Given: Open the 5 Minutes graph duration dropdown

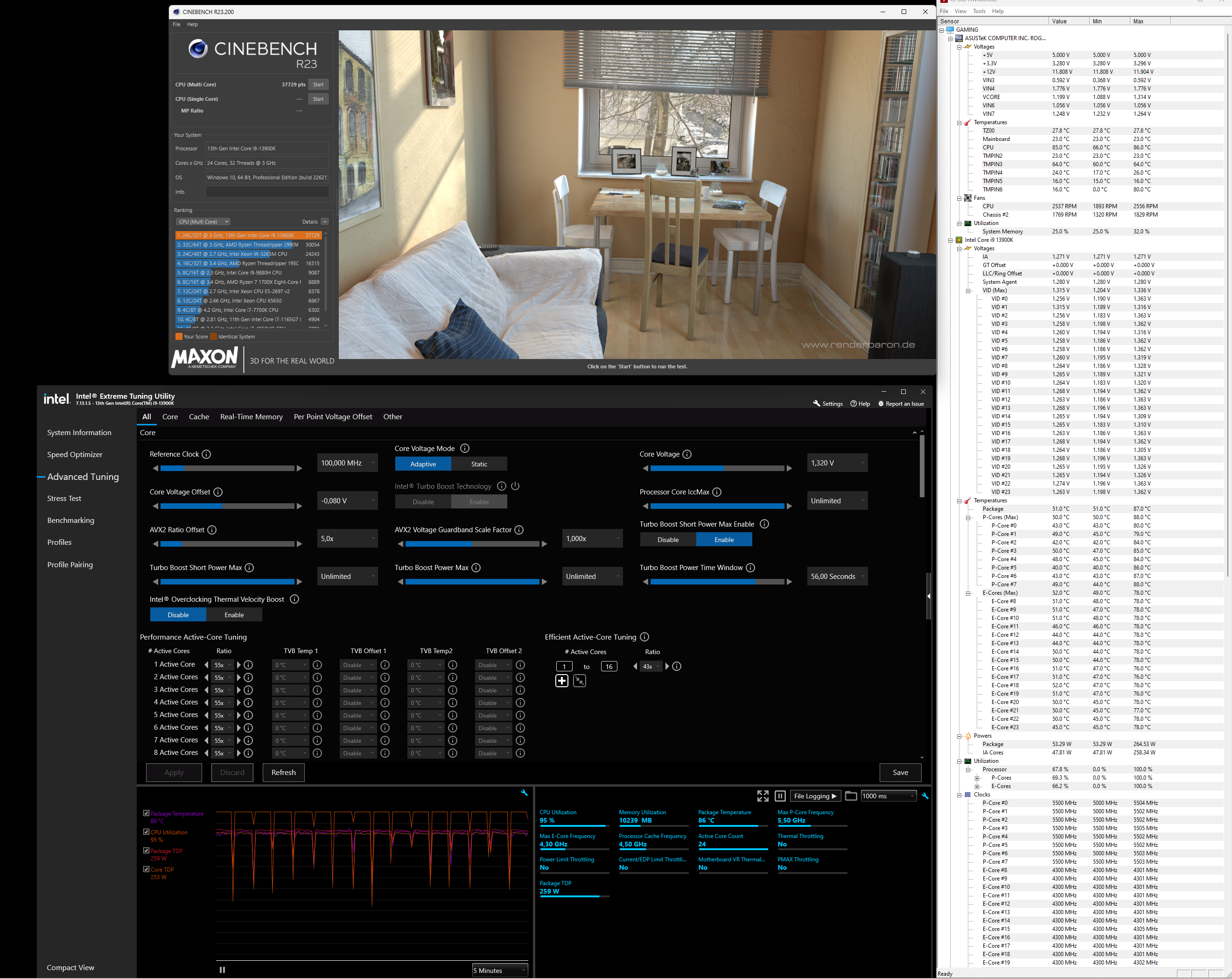Looking at the screenshot, I should [499, 970].
